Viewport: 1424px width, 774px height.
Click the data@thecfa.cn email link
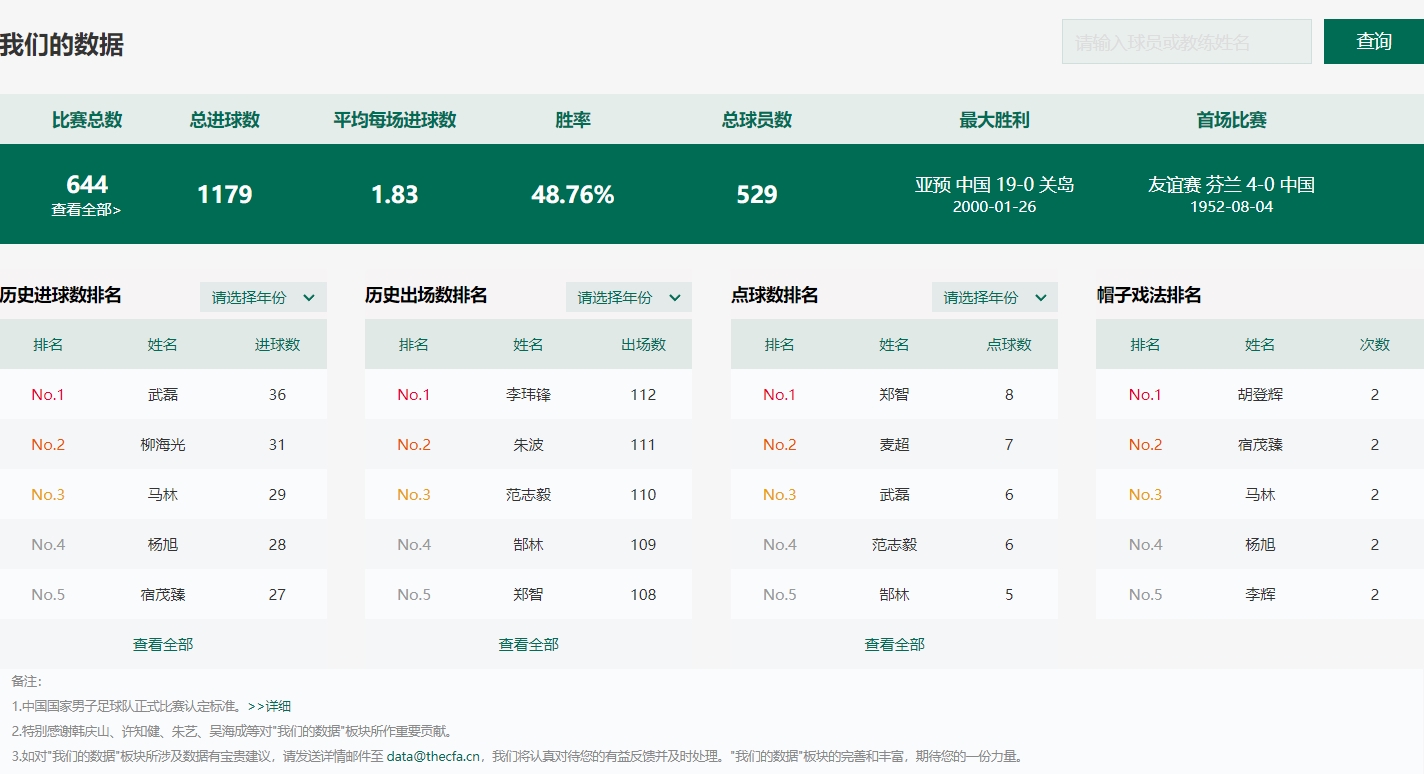click(x=433, y=756)
